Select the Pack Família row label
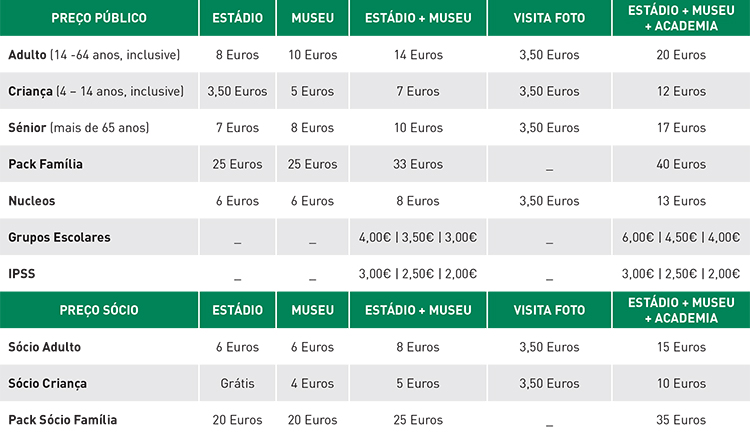Image resolution: width=750 pixels, height=438 pixels. click(45, 164)
